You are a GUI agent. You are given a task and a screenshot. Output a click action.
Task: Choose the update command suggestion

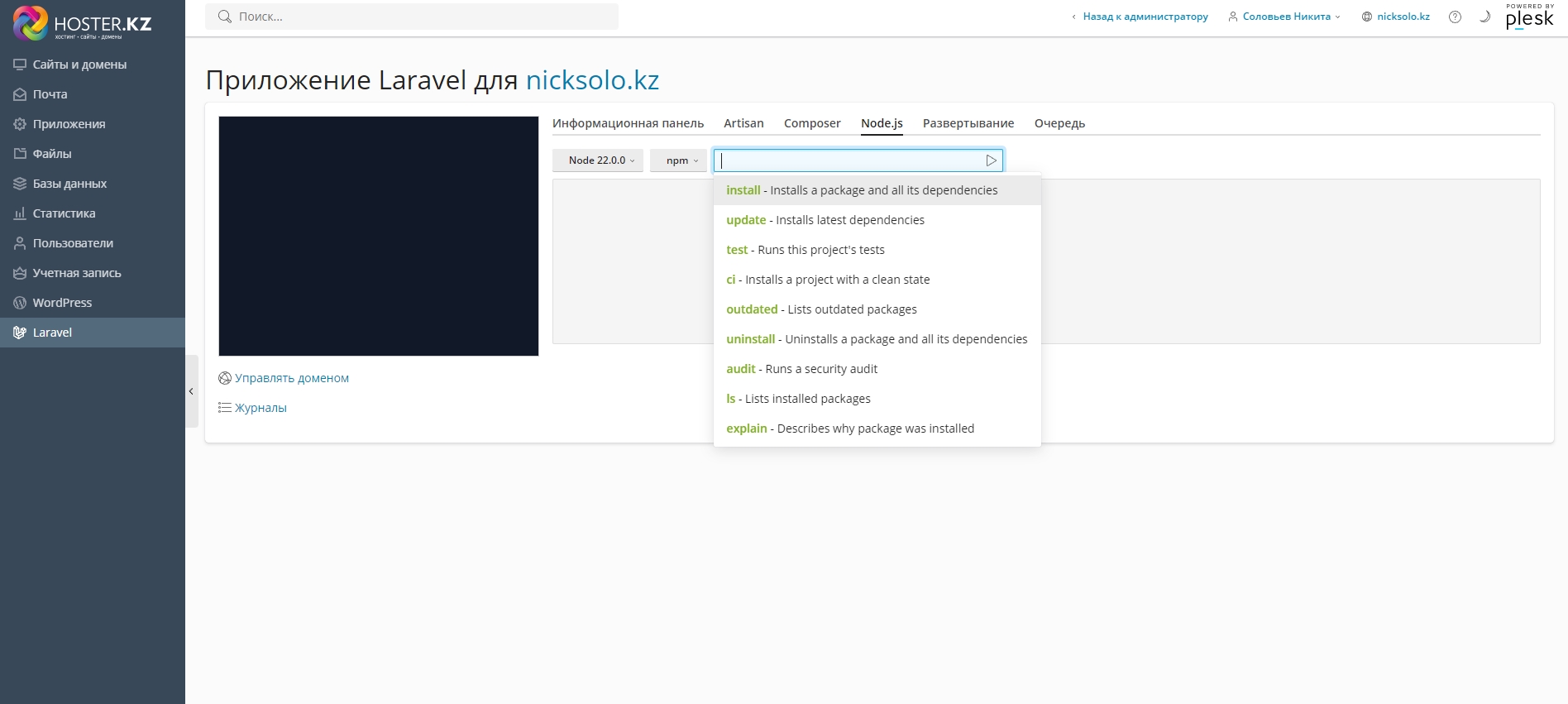tap(877, 220)
